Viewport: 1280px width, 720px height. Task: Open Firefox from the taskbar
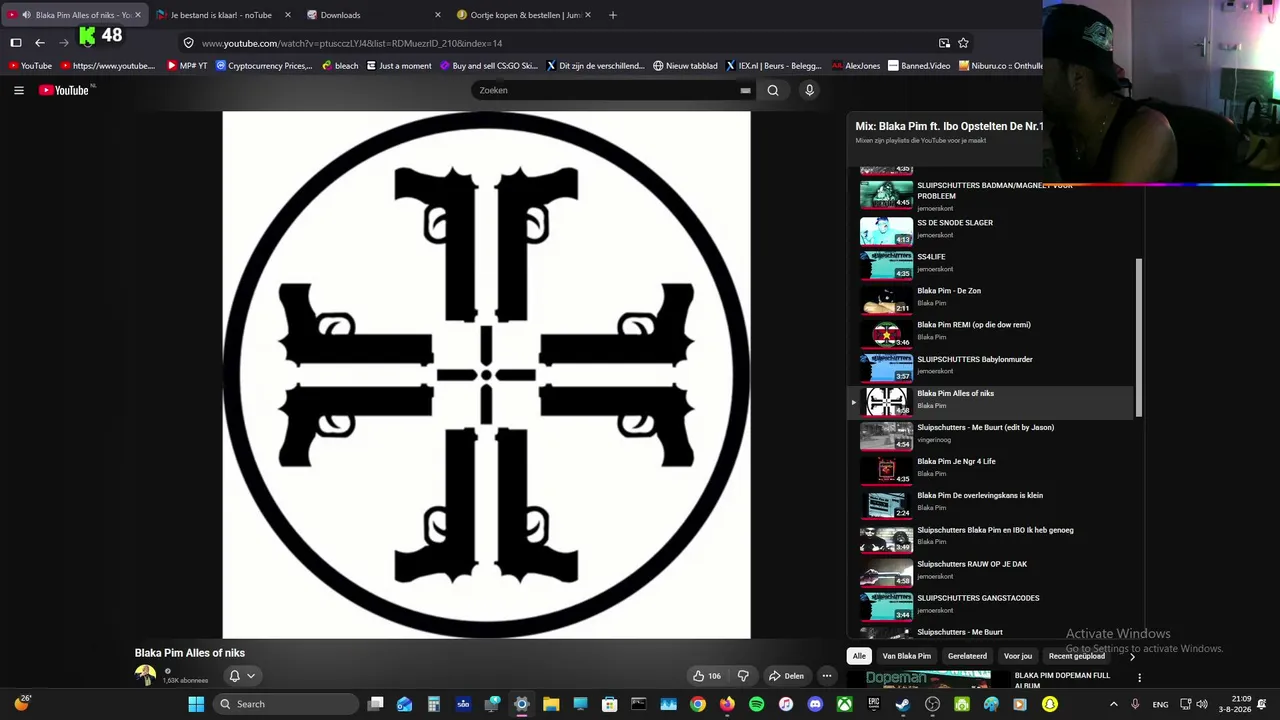point(727,704)
